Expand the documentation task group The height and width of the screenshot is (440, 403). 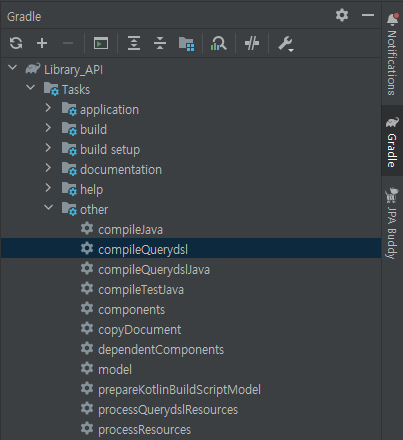pyautogui.click(x=48, y=168)
